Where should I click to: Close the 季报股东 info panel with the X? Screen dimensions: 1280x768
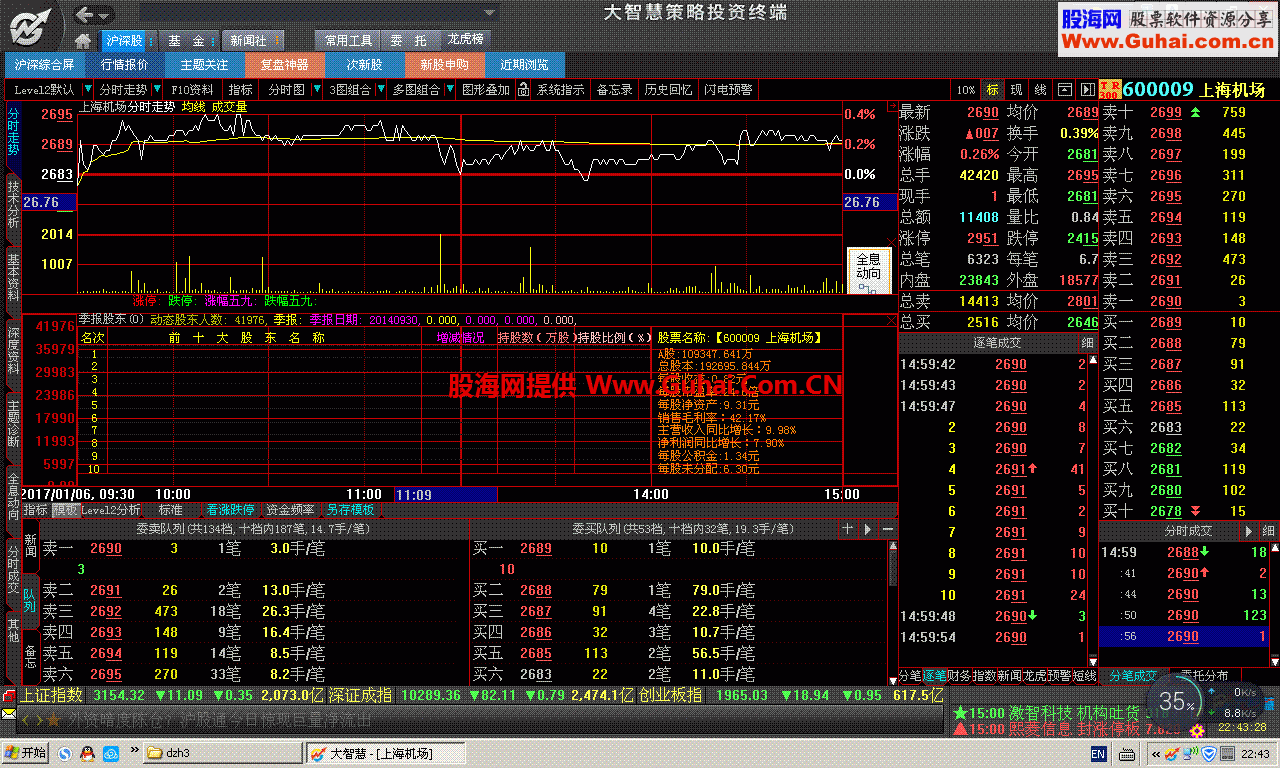click(x=891, y=321)
